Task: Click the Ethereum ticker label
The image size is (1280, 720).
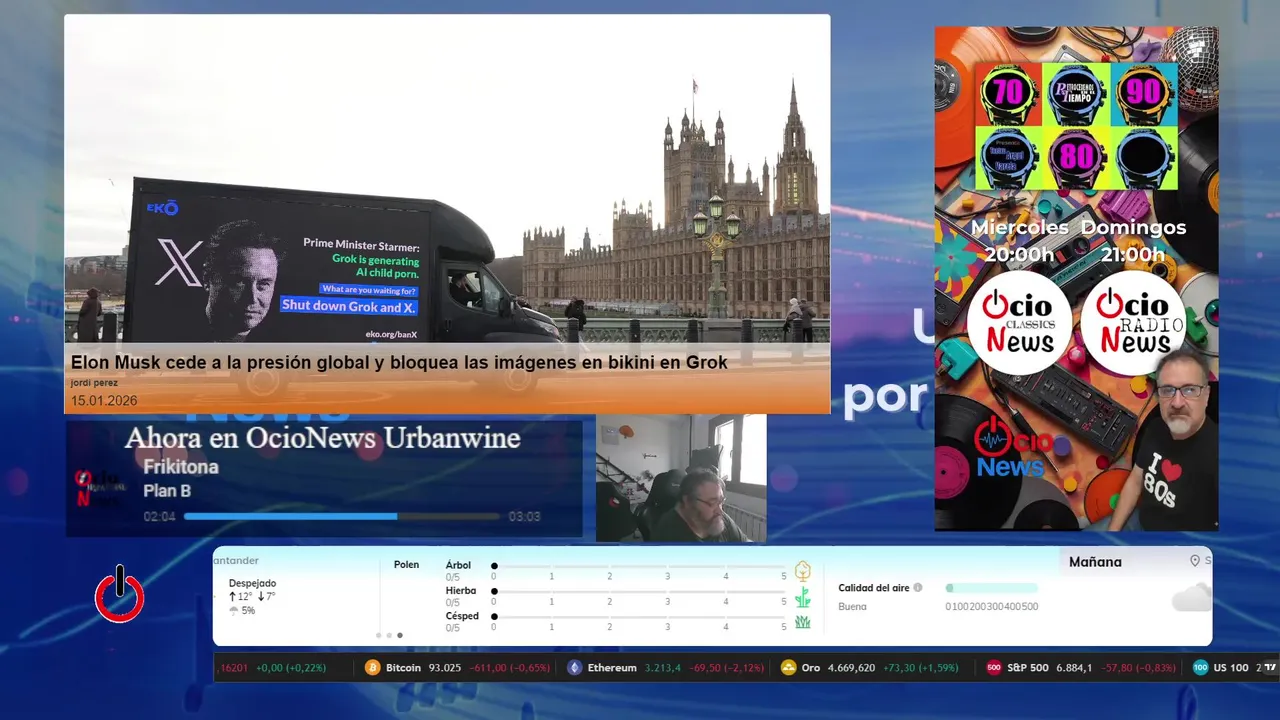Action: click(612, 668)
